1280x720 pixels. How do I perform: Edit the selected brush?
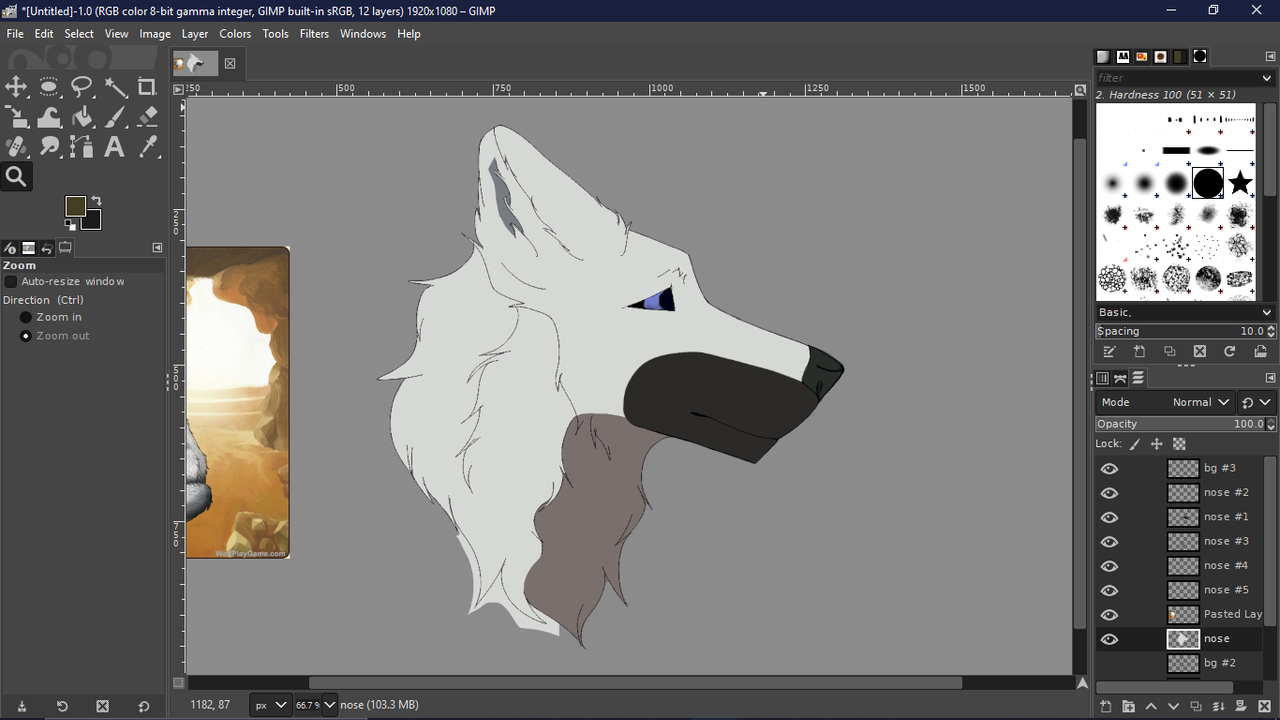pos(1109,352)
